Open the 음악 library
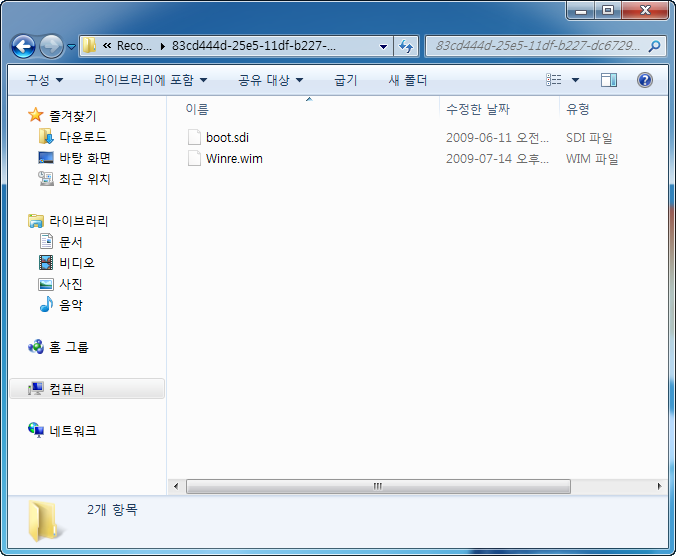 (71, 305)
